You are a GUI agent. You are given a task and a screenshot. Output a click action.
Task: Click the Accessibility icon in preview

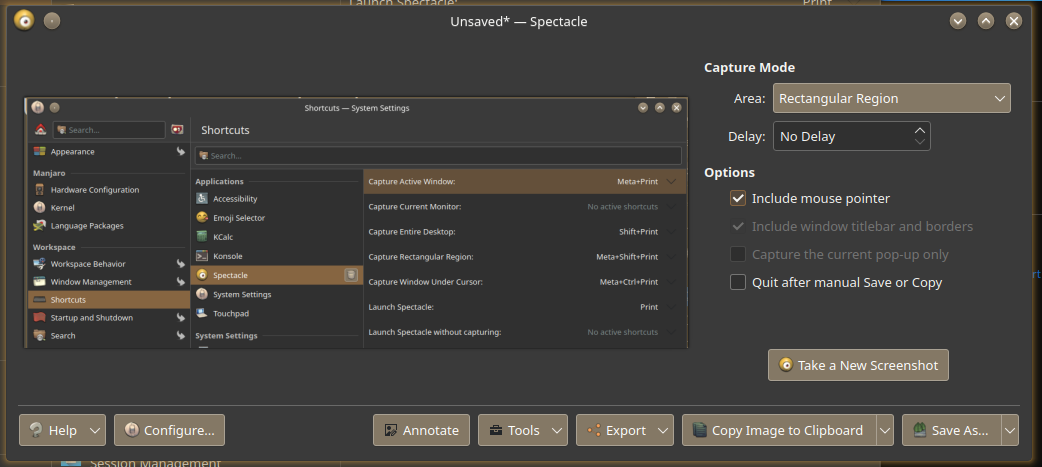tap(202, 199)
